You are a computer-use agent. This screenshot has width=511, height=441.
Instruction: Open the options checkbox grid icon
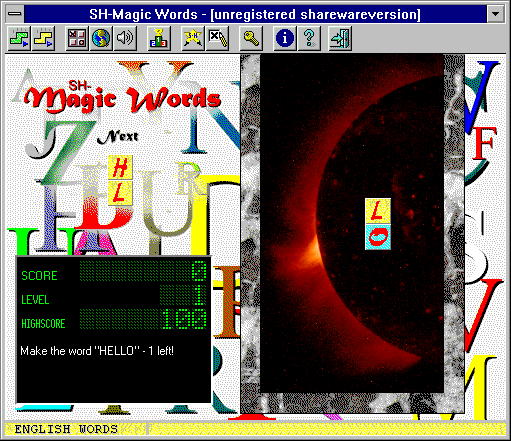coord(77,39)
